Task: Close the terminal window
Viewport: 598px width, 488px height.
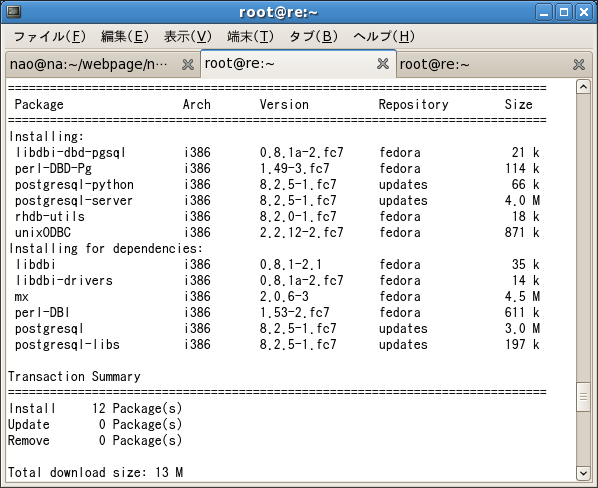Action: click(x=584, y=12)
